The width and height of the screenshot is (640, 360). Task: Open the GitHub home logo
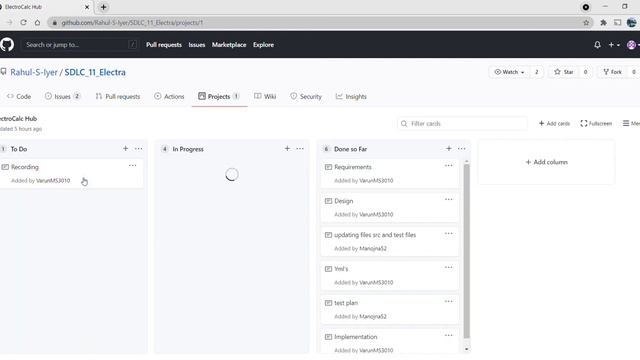click(x=7, y=44)
